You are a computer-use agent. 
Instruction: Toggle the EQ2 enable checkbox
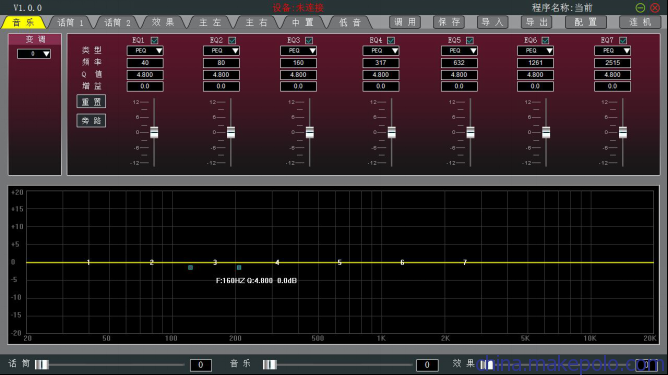tap(232, 40)
